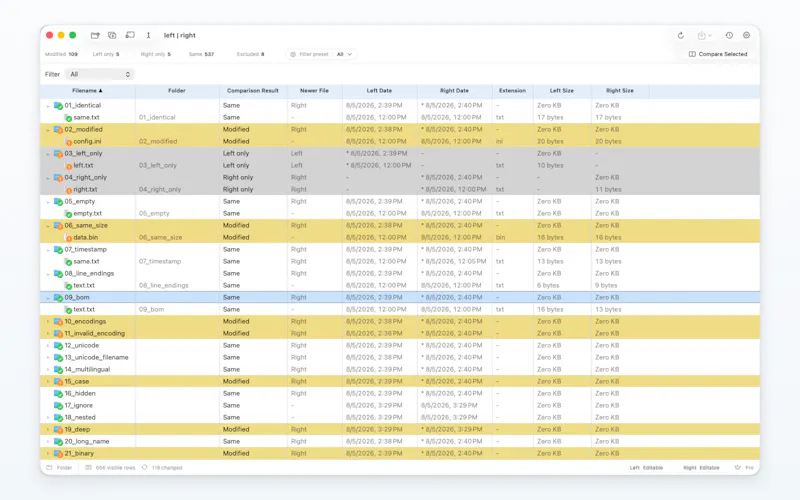Viewport: 800px width, 500px height.
Task: Collapse the 01_identical folder
Action: click(48, 106)
